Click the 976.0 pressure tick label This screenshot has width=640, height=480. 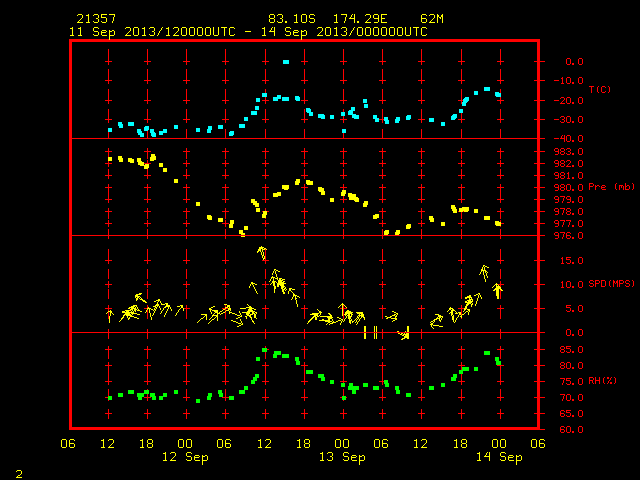click(568, 236)
